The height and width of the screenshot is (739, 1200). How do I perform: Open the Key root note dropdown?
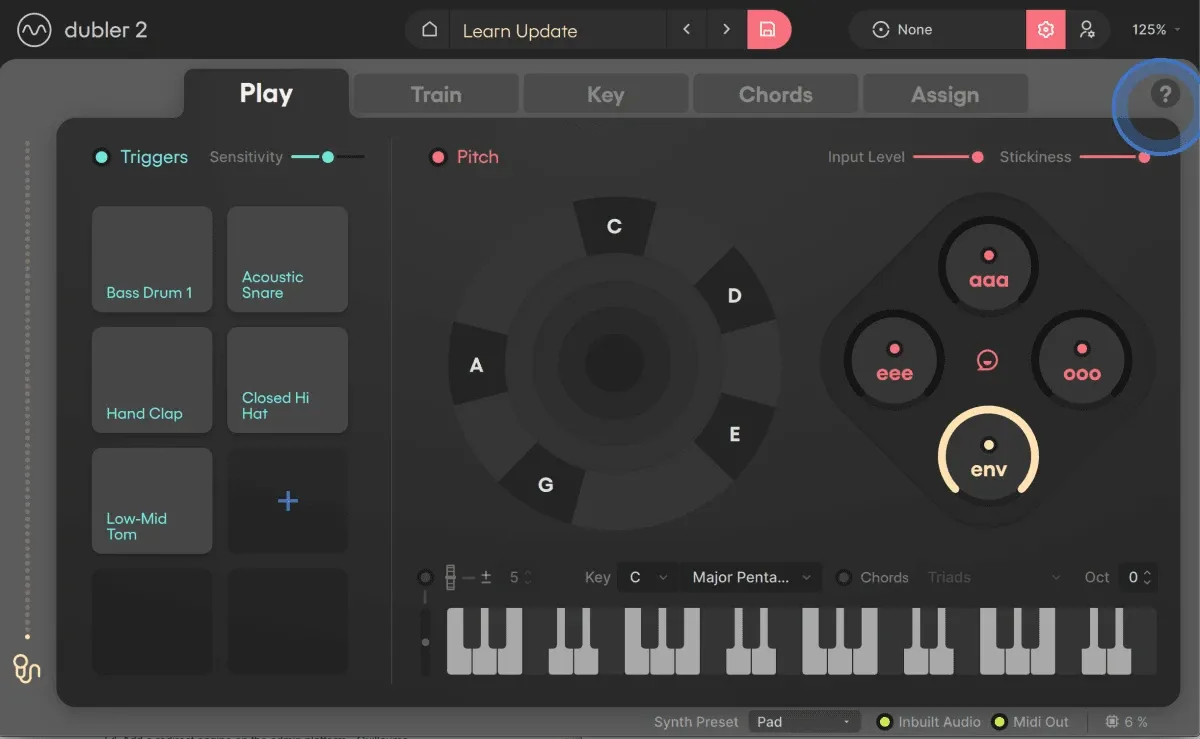pos(648,577)
